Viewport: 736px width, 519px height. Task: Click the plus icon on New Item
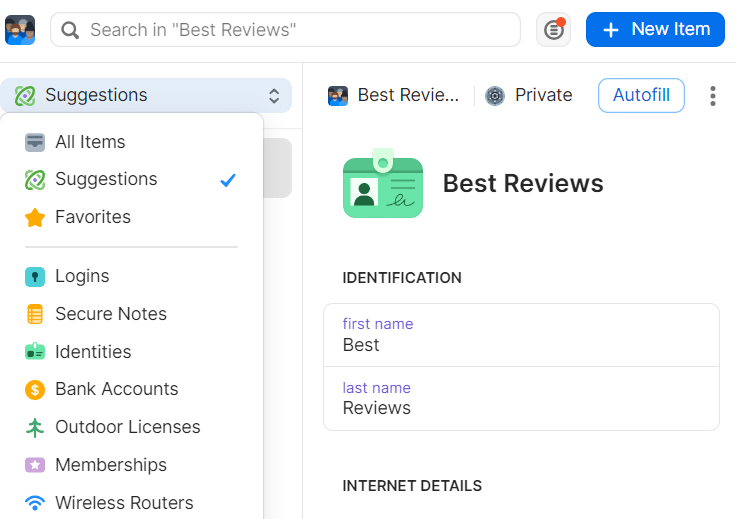coord(611,30)
